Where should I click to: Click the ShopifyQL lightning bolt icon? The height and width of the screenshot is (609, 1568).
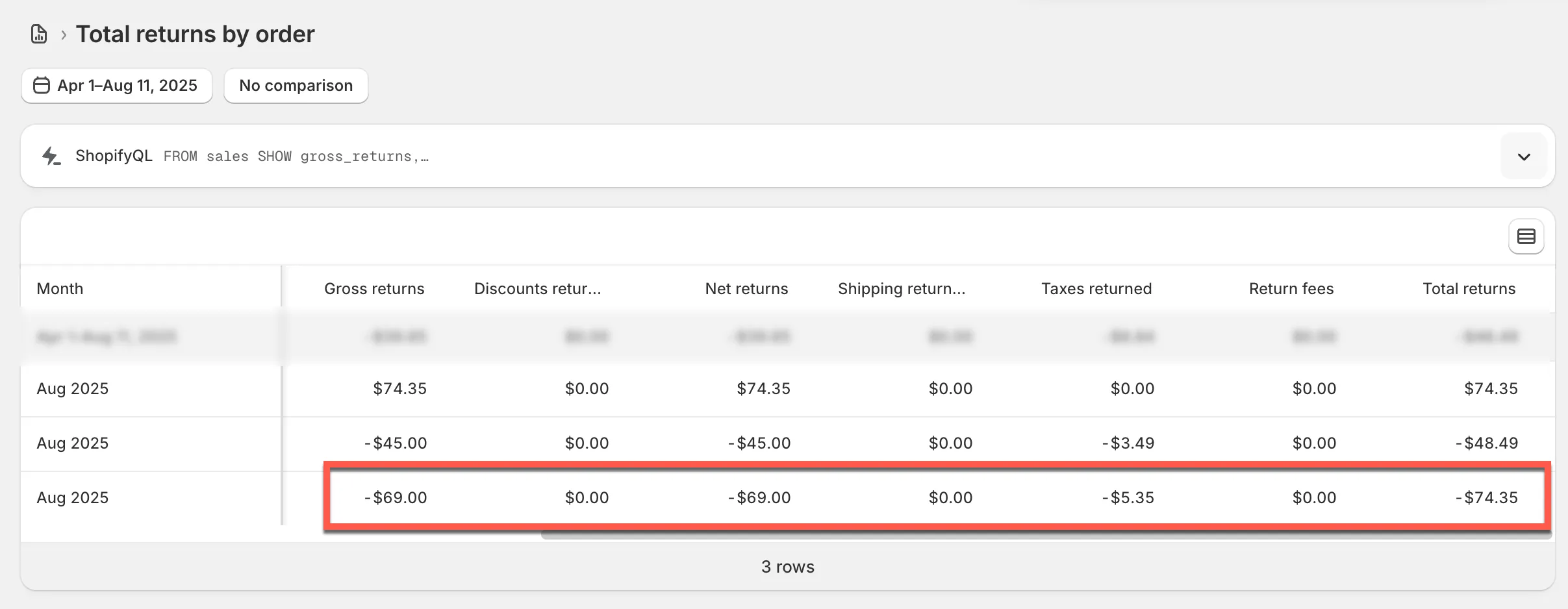[51, 156]
